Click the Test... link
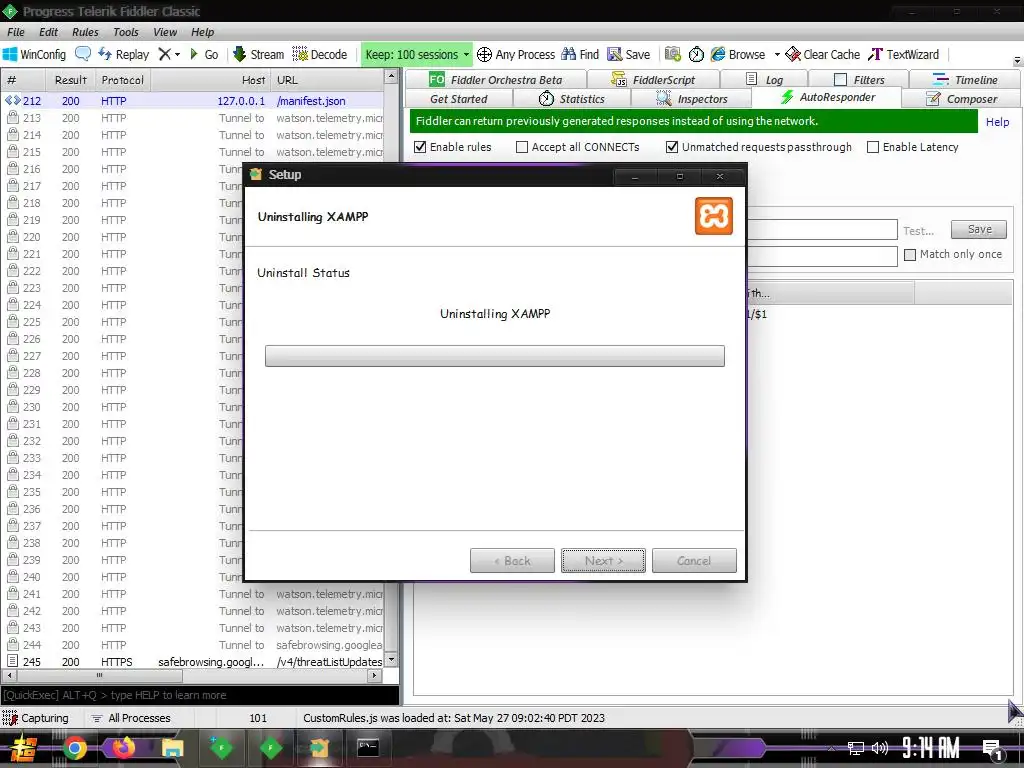1024x768 pixels. click(918, 231)
